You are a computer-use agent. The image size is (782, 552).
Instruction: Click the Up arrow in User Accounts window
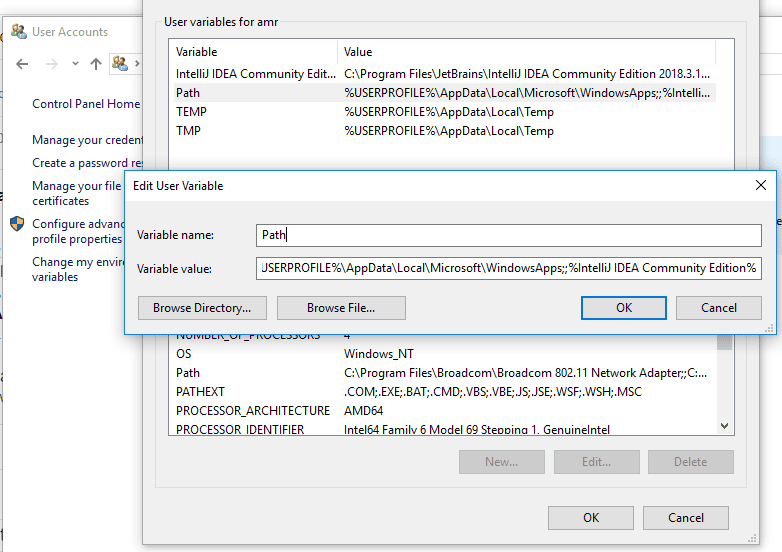[x=96, y=64]
